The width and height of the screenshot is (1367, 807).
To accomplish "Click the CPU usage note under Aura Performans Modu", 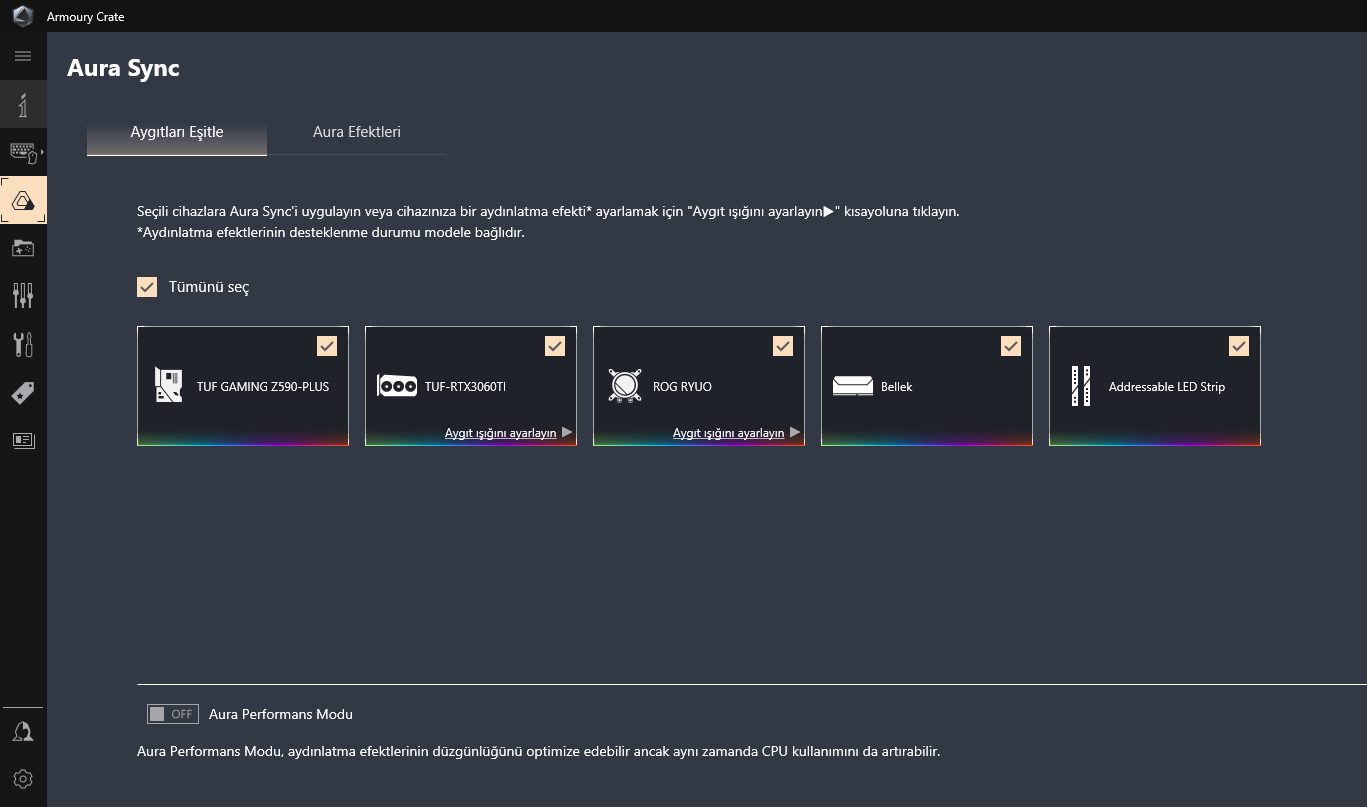I will (x=539, y=751).
